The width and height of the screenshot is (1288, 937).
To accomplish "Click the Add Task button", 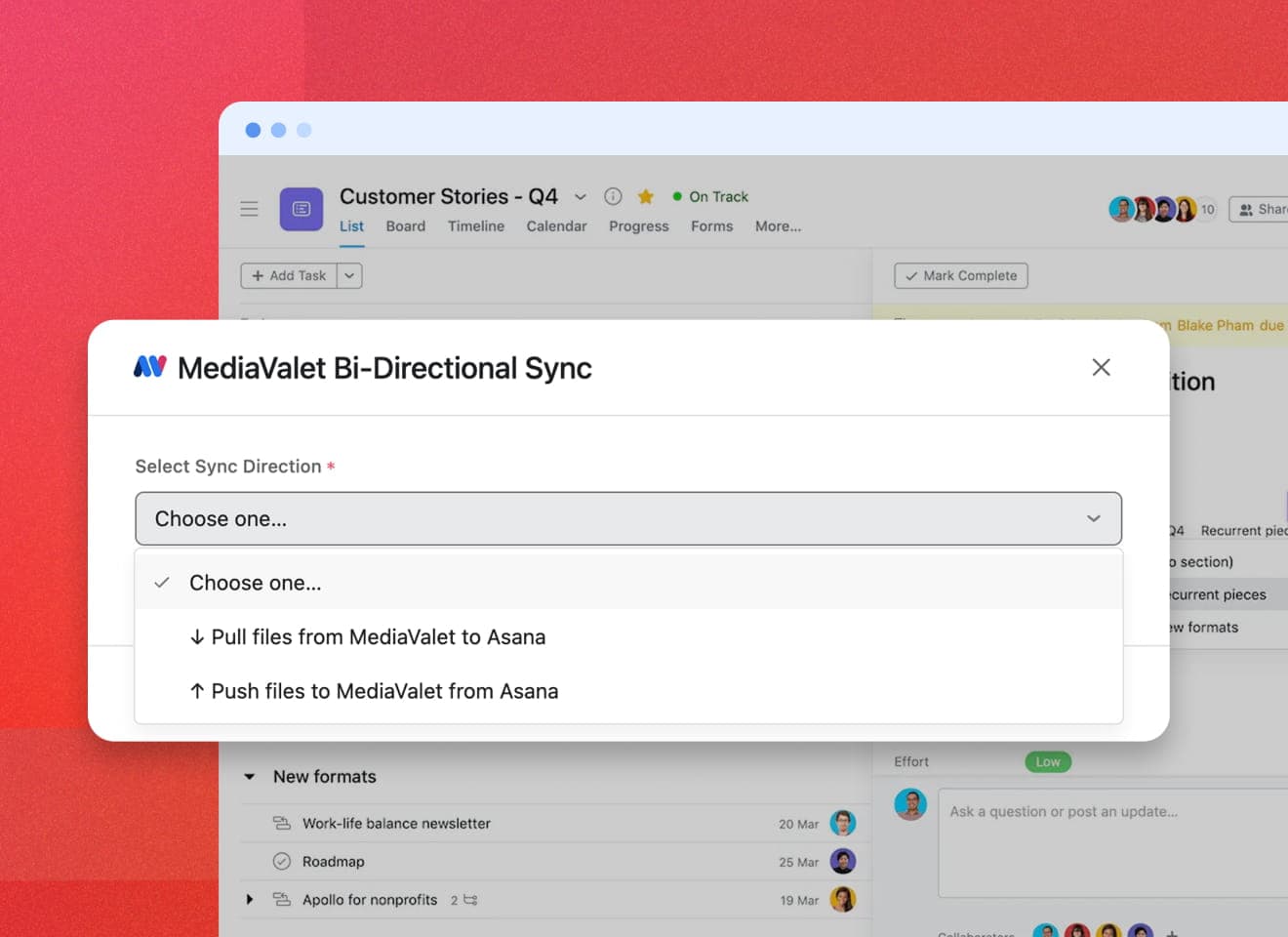I will point(289,276).
